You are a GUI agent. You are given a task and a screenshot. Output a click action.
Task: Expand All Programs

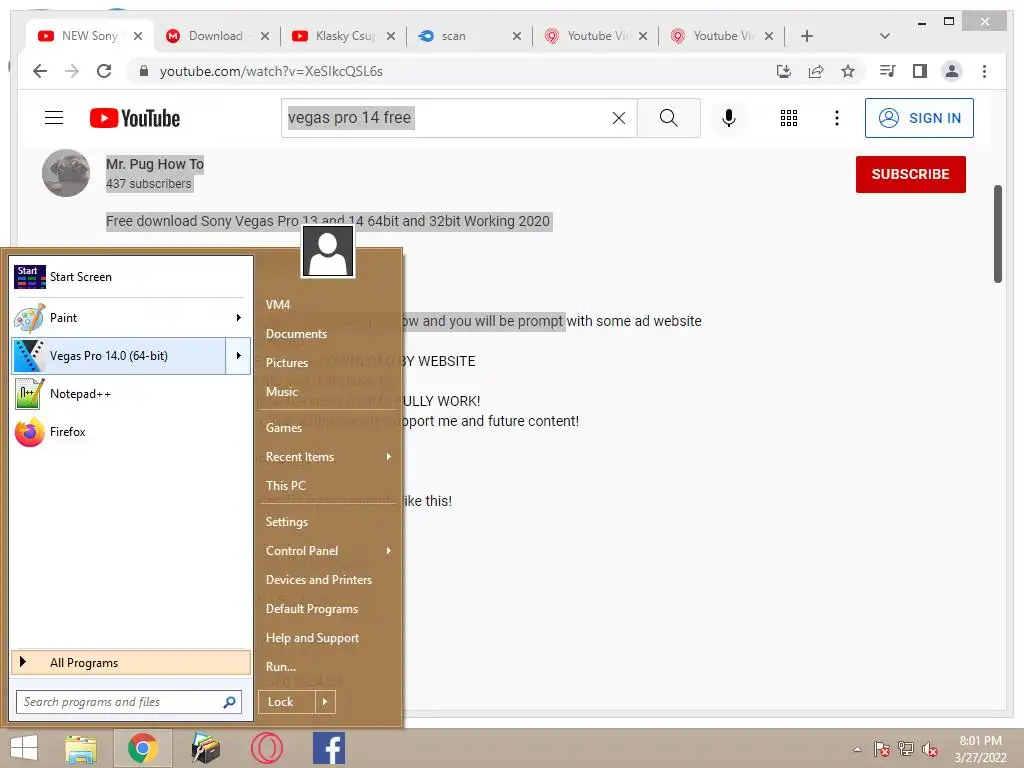(131, 663)
